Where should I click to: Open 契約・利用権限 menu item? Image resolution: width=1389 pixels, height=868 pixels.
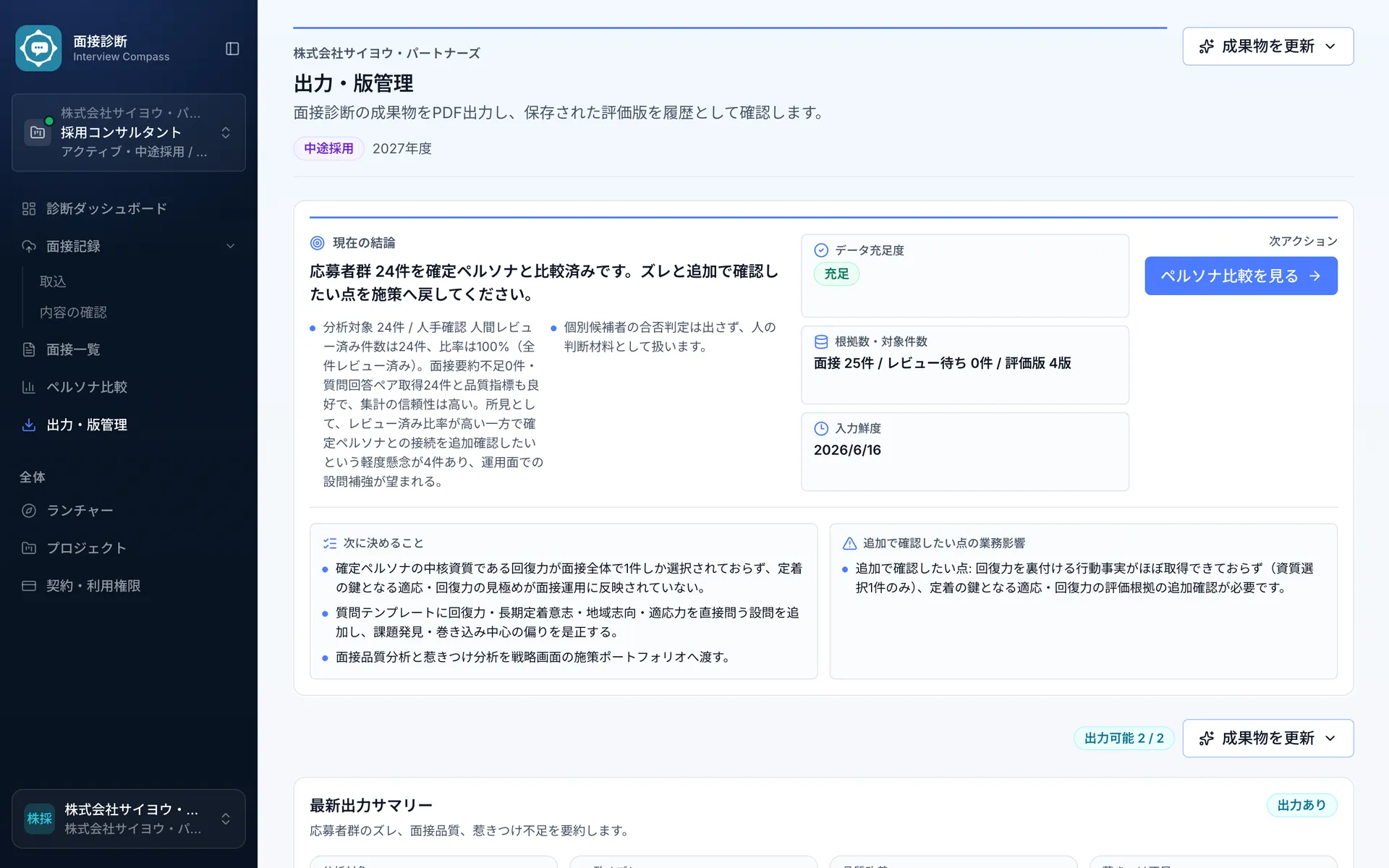coord(129,586)
